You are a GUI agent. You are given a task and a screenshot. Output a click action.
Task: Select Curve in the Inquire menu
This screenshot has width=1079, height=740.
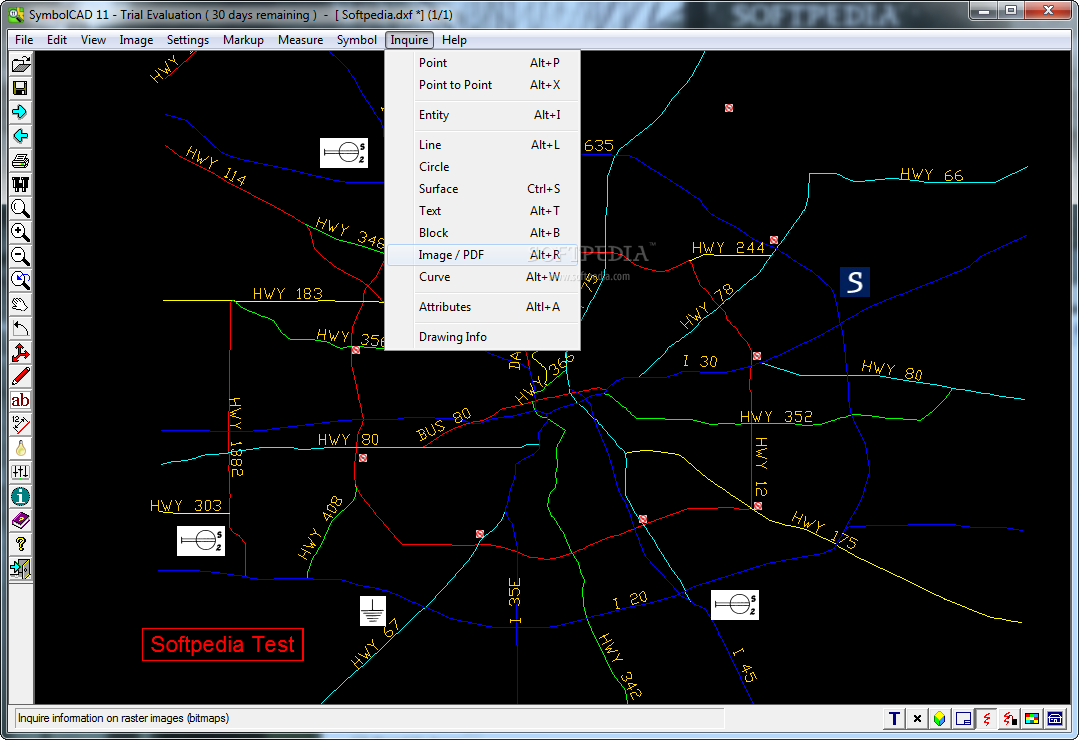click(483, 277)
